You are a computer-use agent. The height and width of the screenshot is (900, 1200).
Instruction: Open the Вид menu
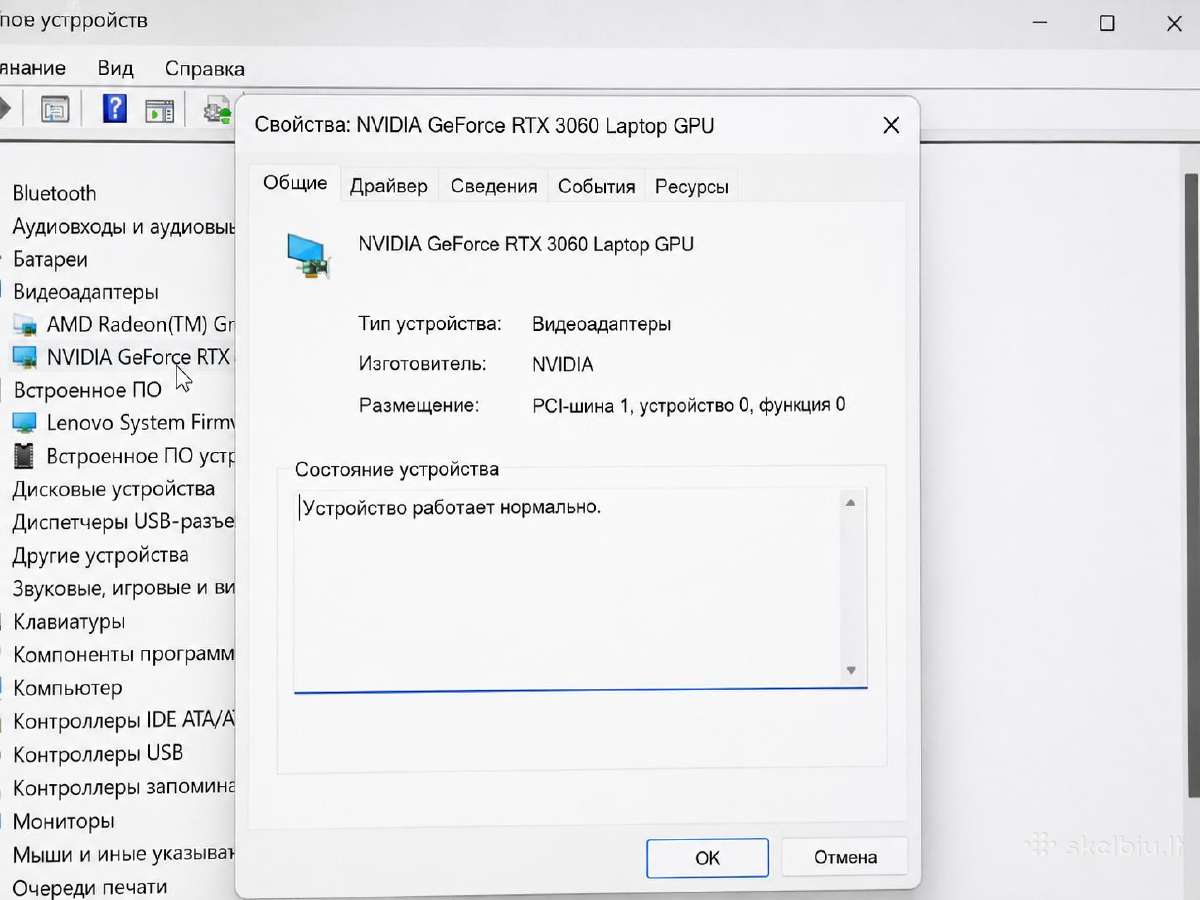click(116, 69)
